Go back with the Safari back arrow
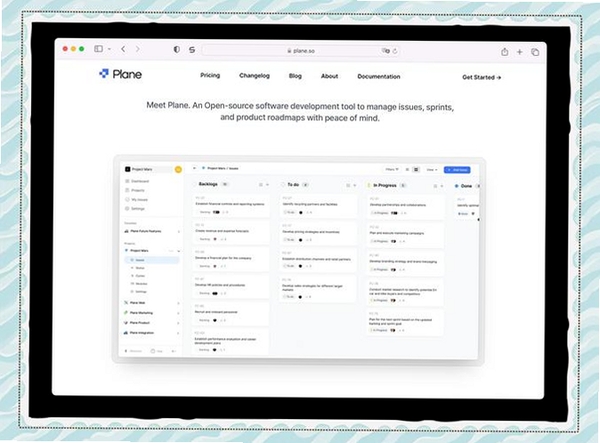Screen dimensions: 600x443 123,49
